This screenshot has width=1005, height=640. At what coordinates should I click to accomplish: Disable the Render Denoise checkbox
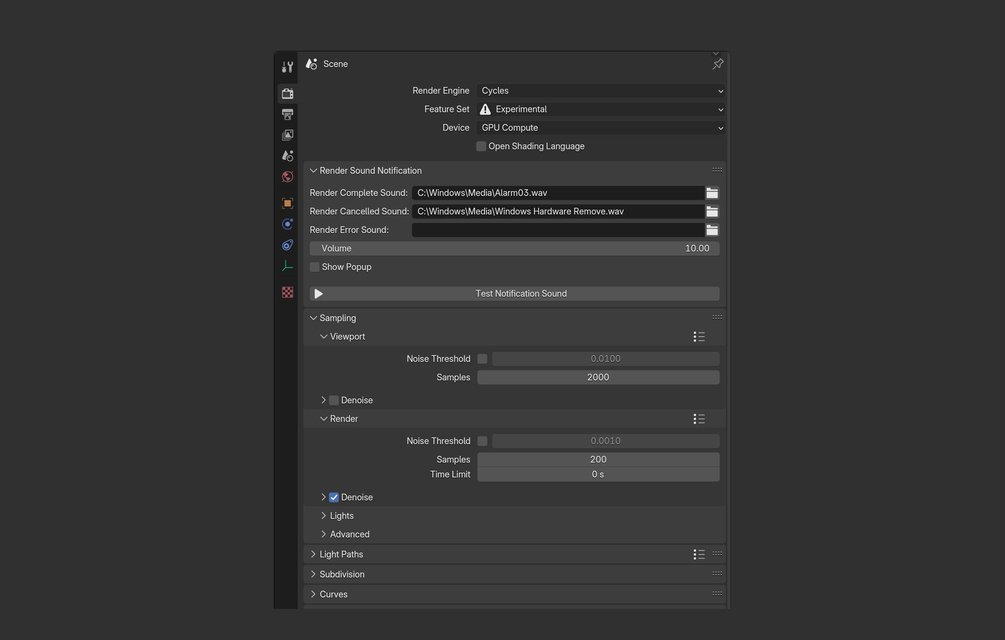334,497
